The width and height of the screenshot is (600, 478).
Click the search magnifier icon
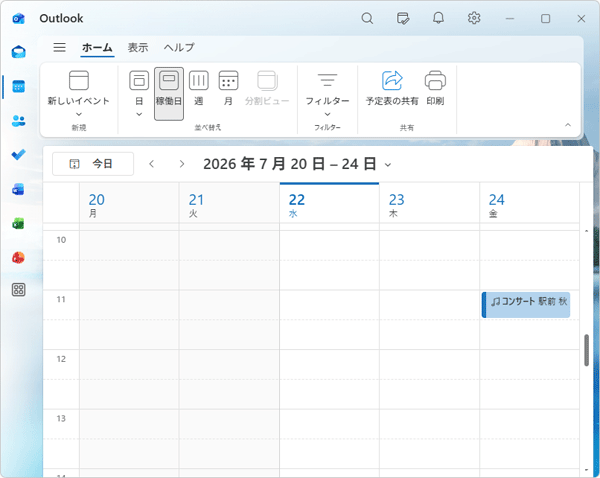tap(367, 18)
